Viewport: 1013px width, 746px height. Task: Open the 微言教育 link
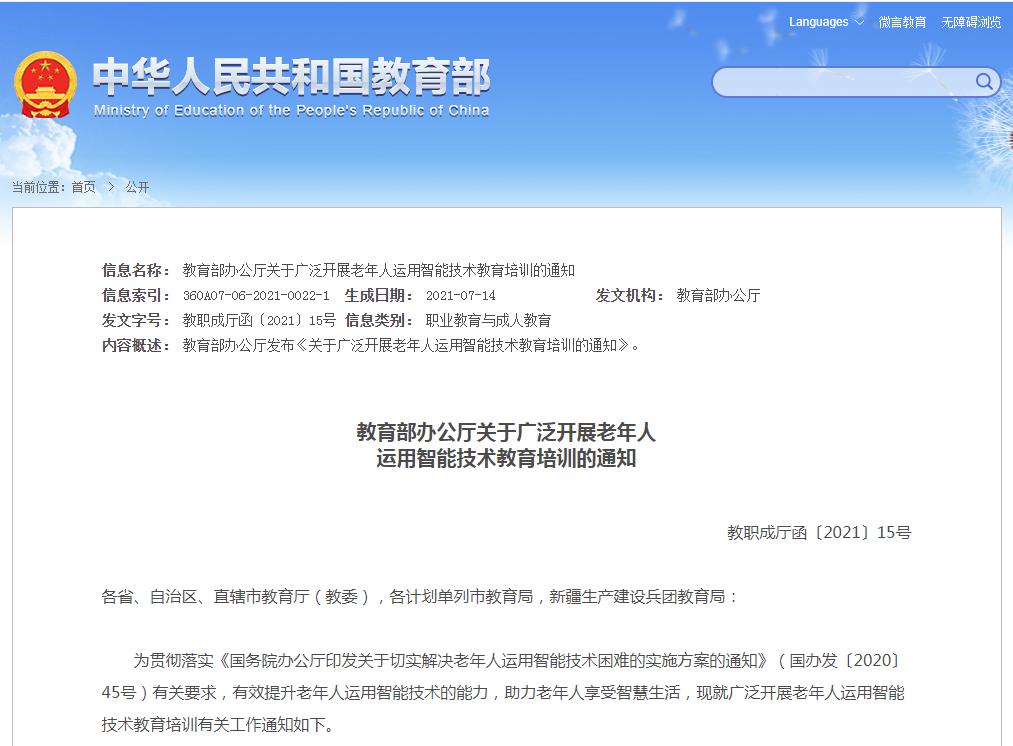[902, 22]
